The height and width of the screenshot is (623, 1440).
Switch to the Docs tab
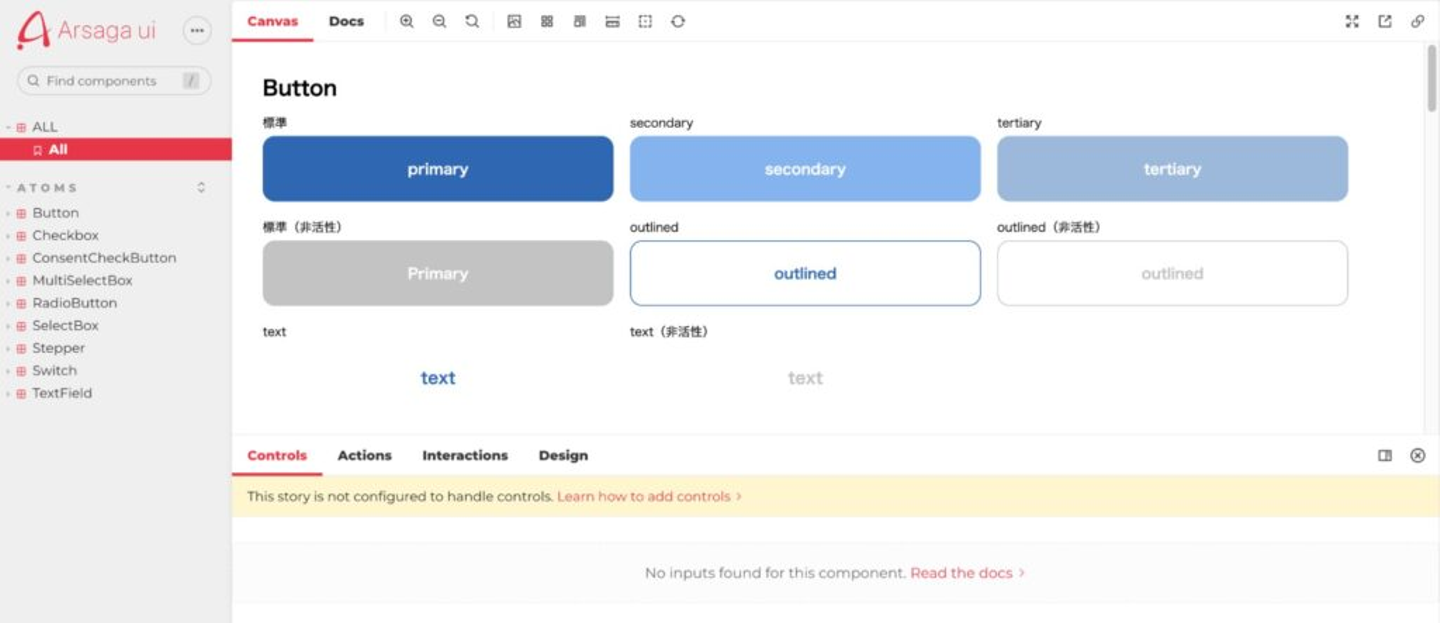tap(346, 21)
